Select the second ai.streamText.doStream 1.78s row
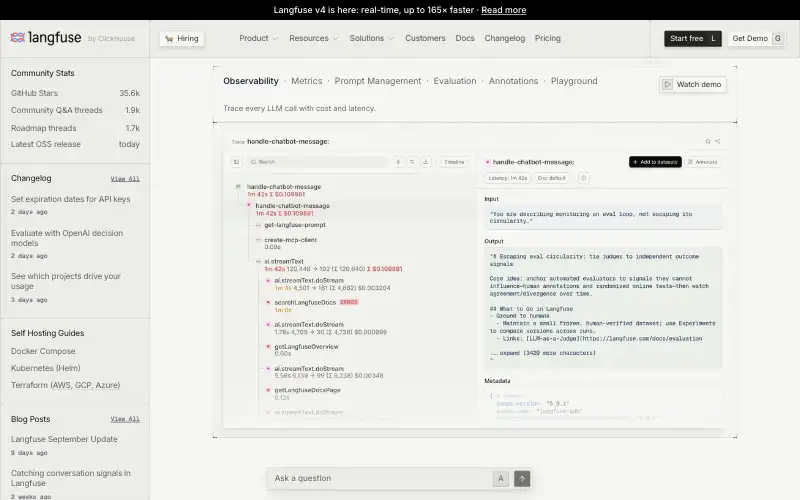 point(330,328)
